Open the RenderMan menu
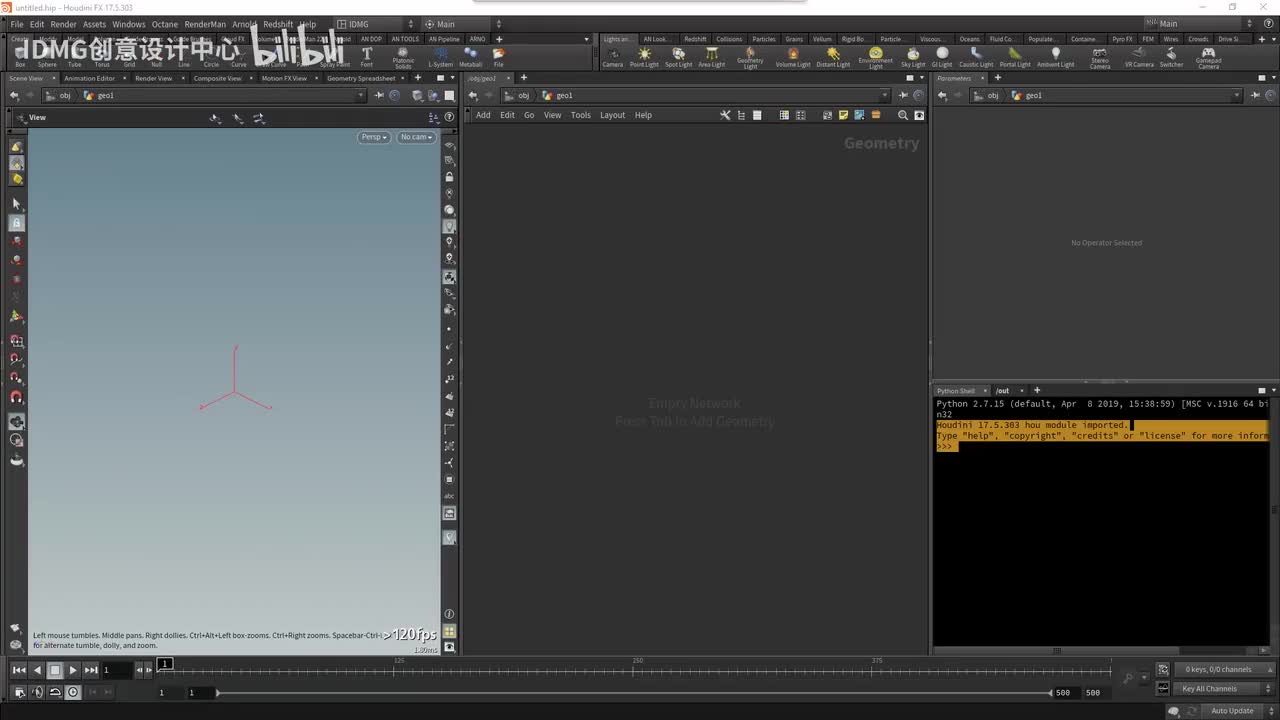This screenshot has width=1280, height=720. 205,24
